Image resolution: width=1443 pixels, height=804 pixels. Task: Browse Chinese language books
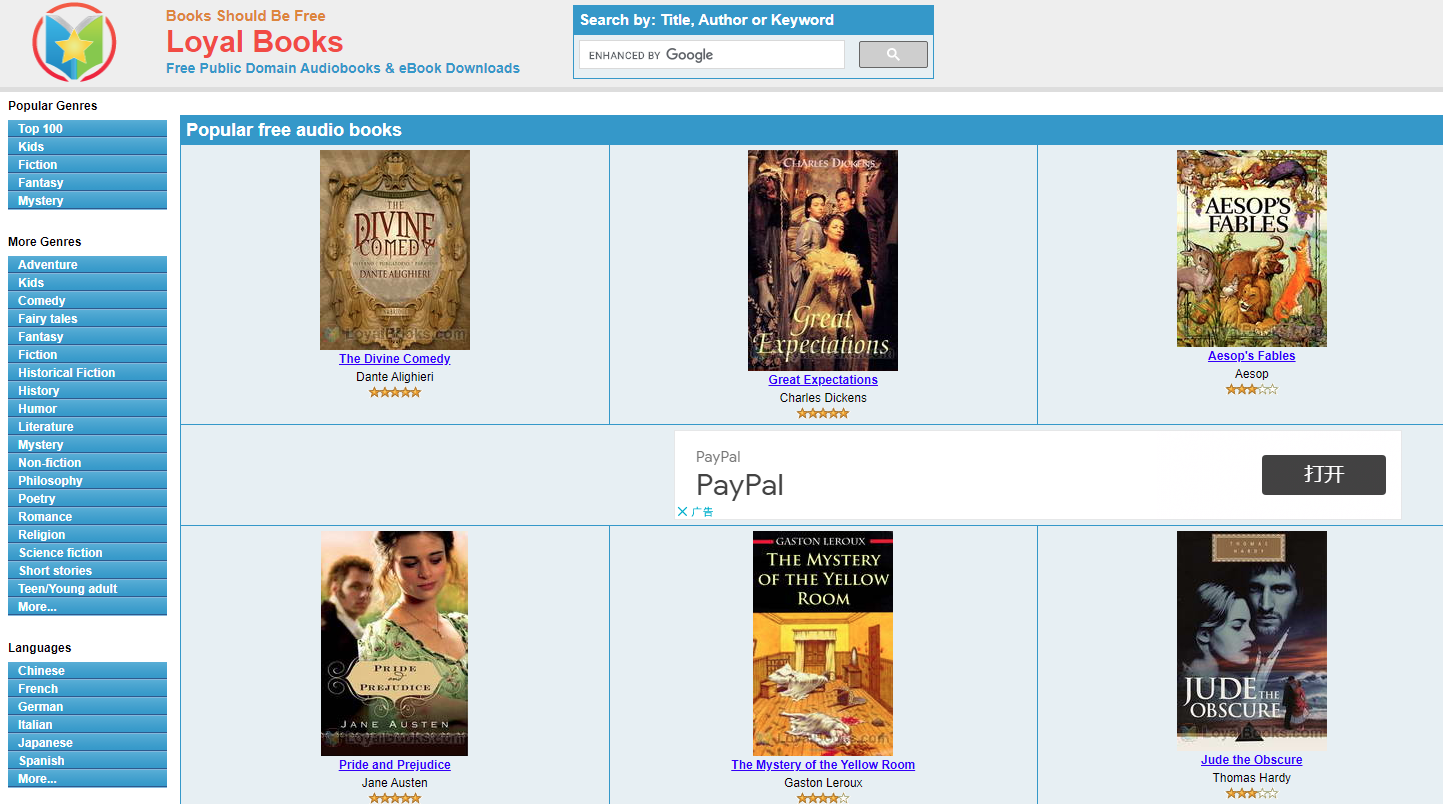[87, 671]
